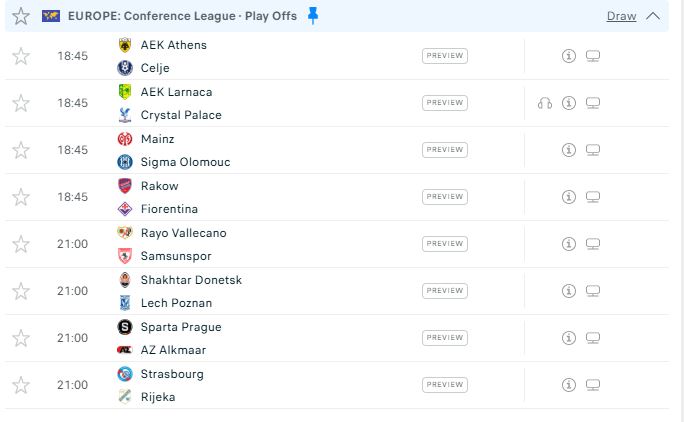Open the EUROPE: Conference League title

click(x=151, y=16)
